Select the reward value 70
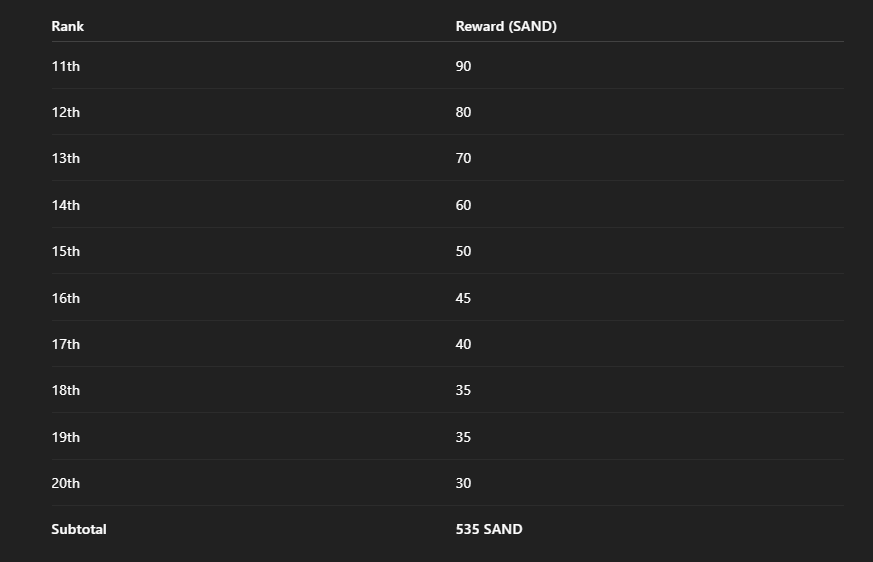The width and height of the screenshot is (873, 562). point(463,158)
